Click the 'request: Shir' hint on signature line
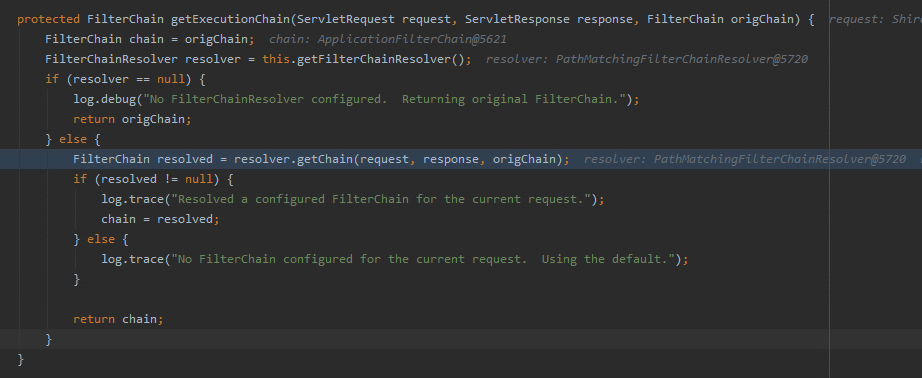Image resolution: width=922 pixels, height=378 pixels. coord(875,19)
